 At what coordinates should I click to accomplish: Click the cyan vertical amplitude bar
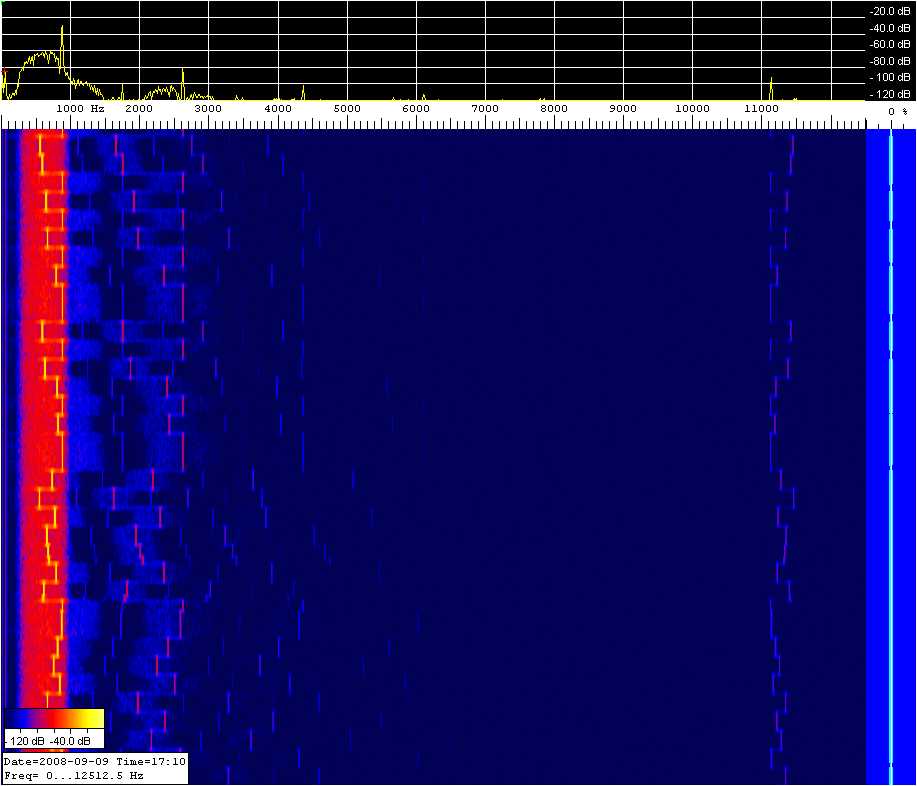point(890,450)
